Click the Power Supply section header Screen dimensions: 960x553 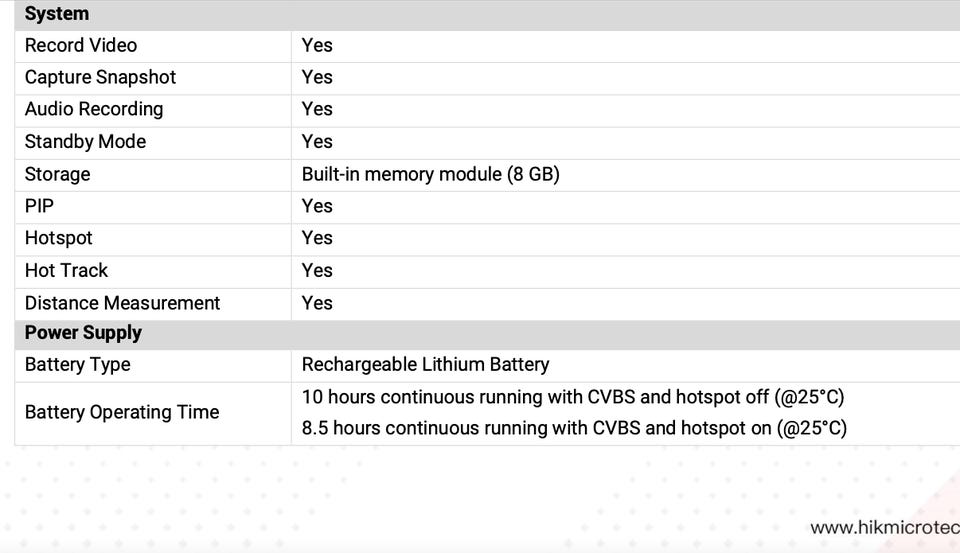(83, 333)
